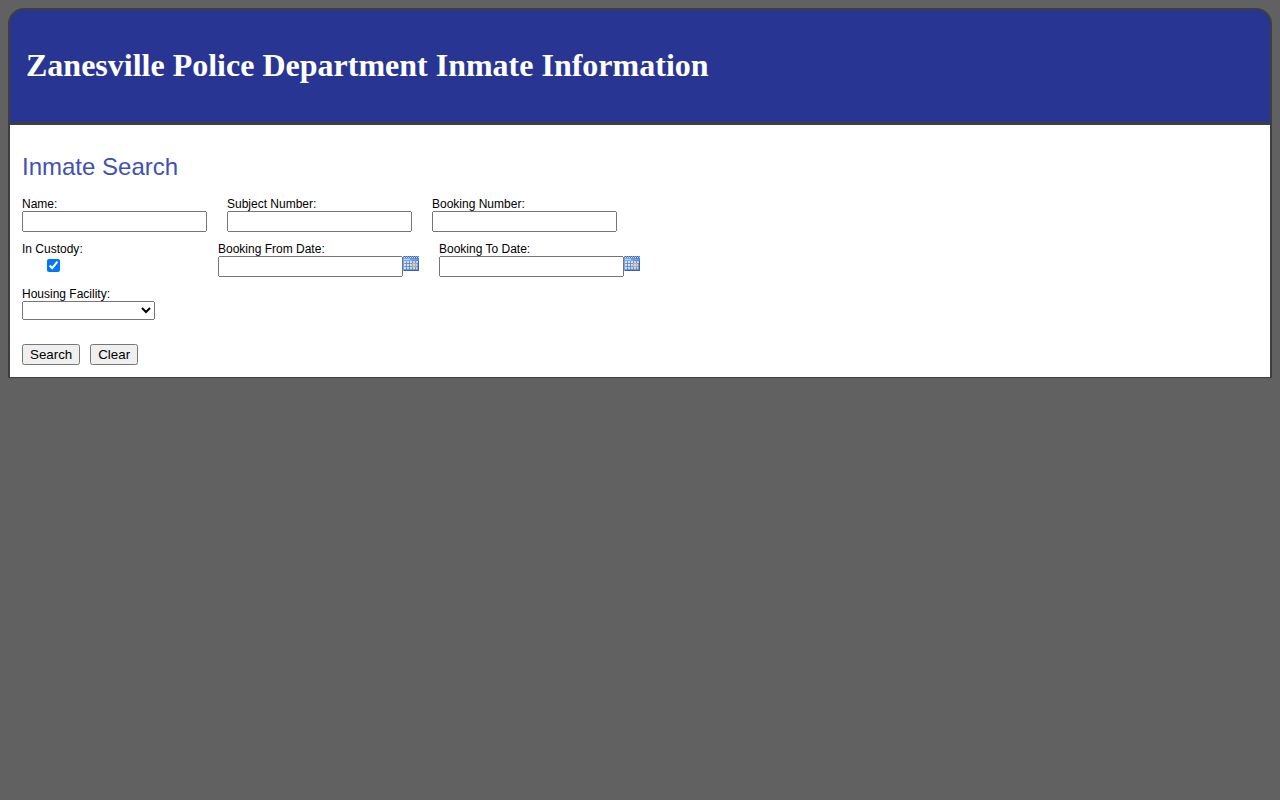
Task: Click the Inmate Search heading
Action: 100,167
